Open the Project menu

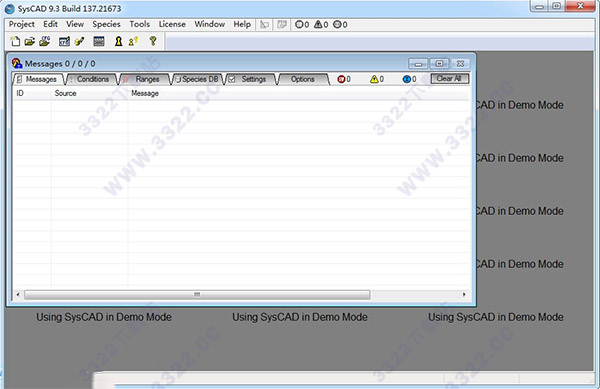point(22,24)
